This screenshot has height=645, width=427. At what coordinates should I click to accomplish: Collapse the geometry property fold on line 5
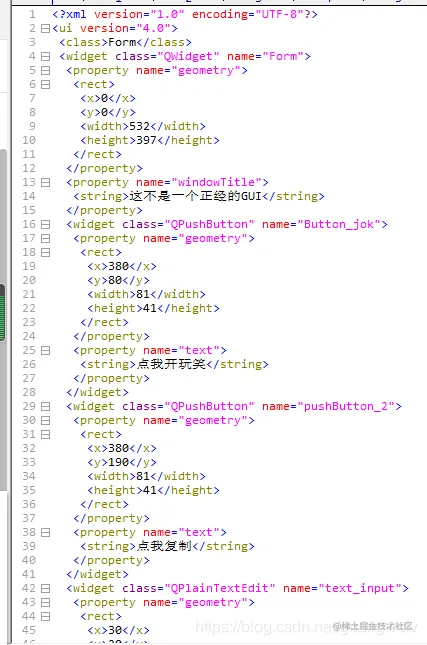click(46, 70)
